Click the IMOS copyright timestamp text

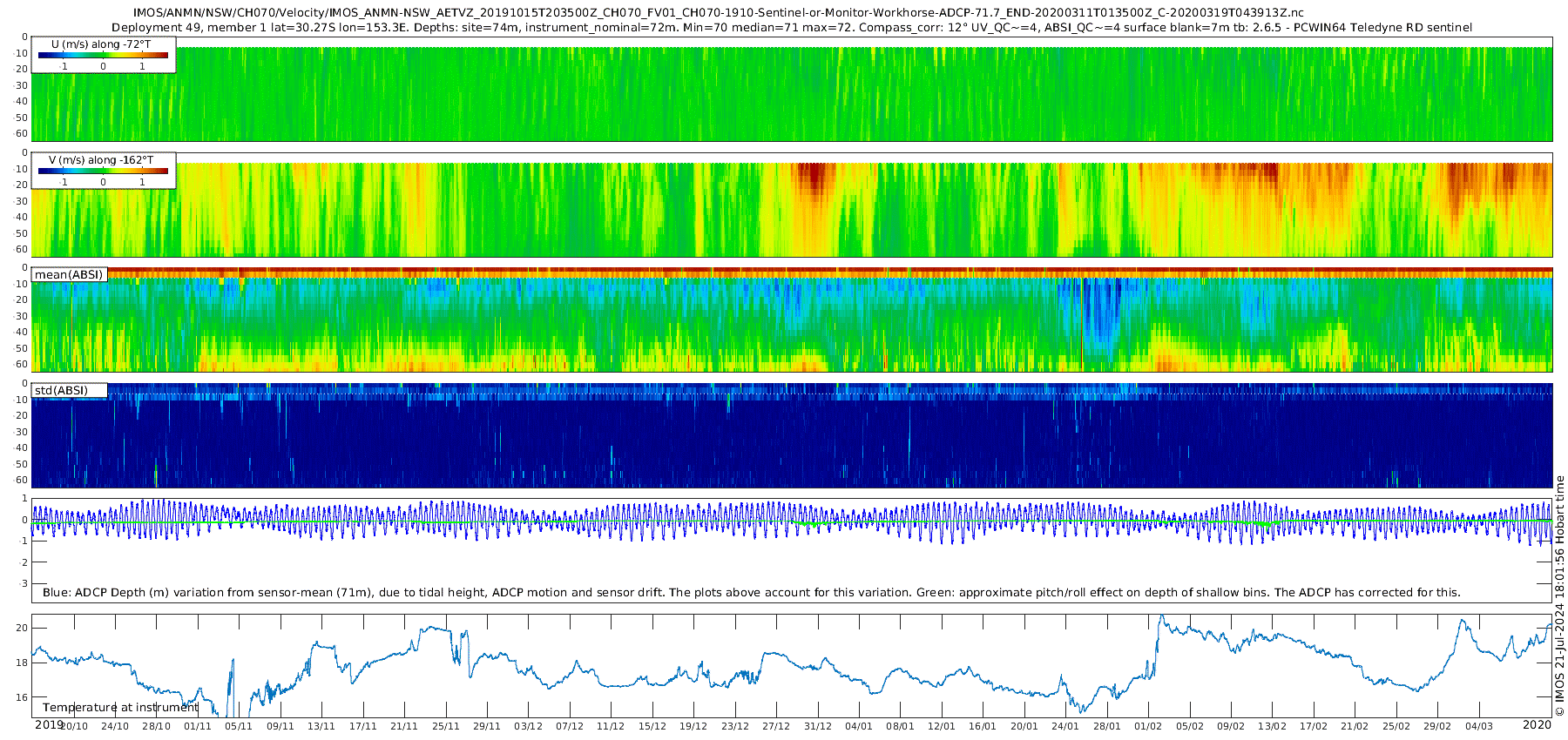tap(1559, 595)
